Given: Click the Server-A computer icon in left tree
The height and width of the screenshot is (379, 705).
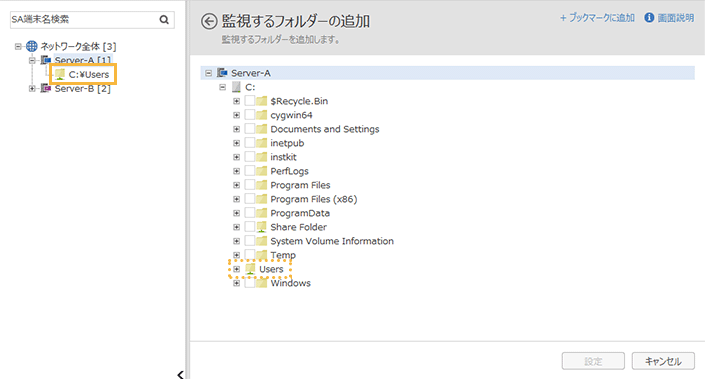Looking at the screenshot, I should [x=45, y=60].
